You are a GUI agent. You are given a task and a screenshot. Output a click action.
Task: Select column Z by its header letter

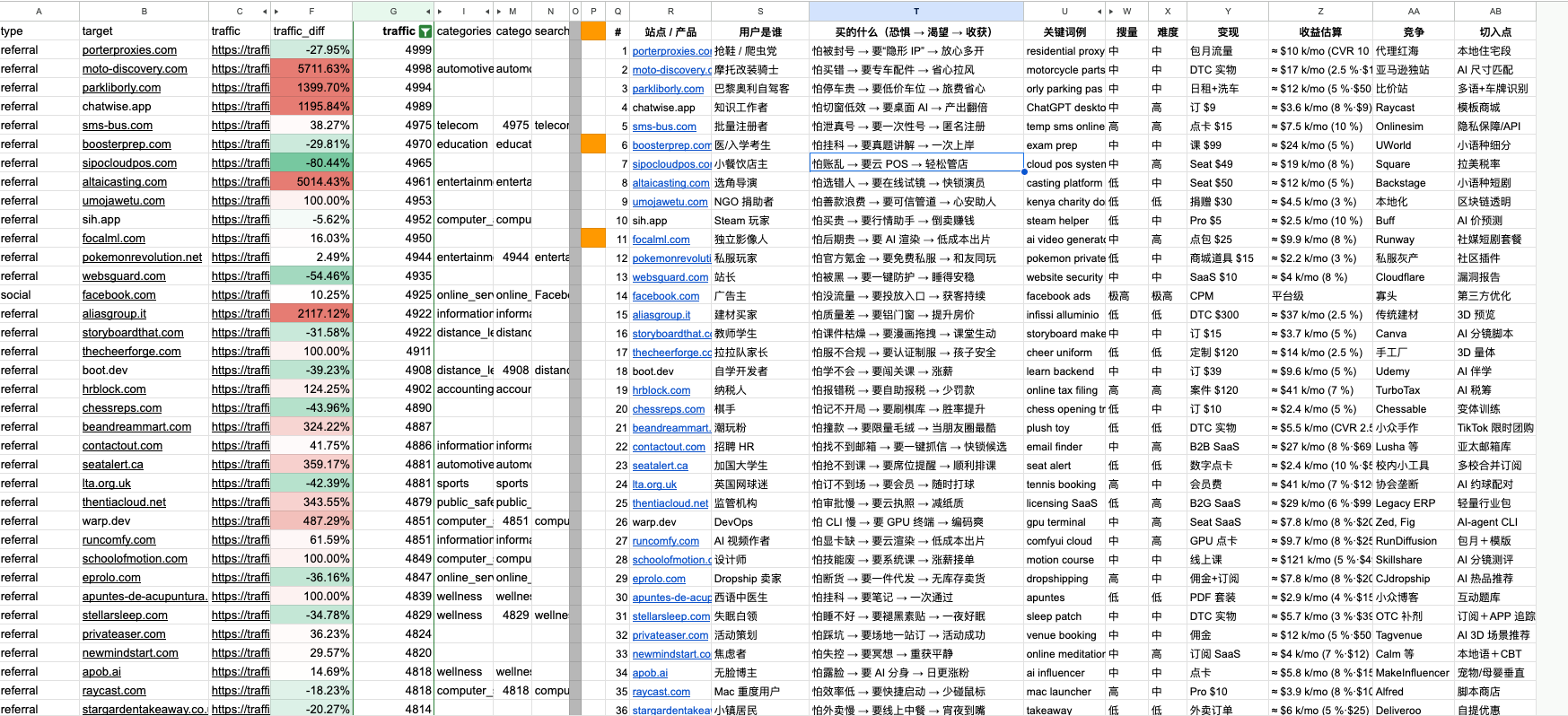1320,12
